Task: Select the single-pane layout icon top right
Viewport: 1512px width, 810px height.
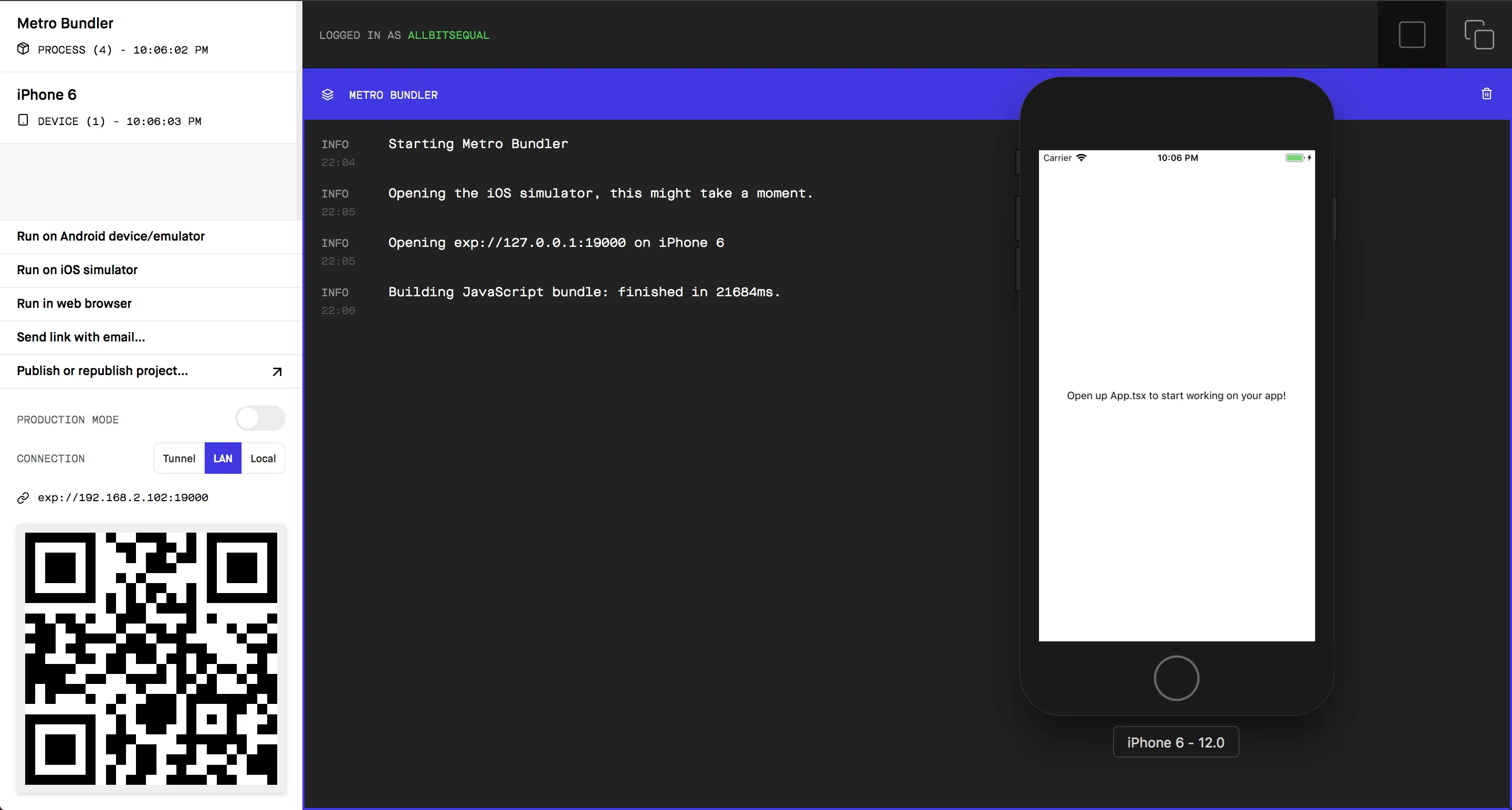Action: tap(1412, 34)
